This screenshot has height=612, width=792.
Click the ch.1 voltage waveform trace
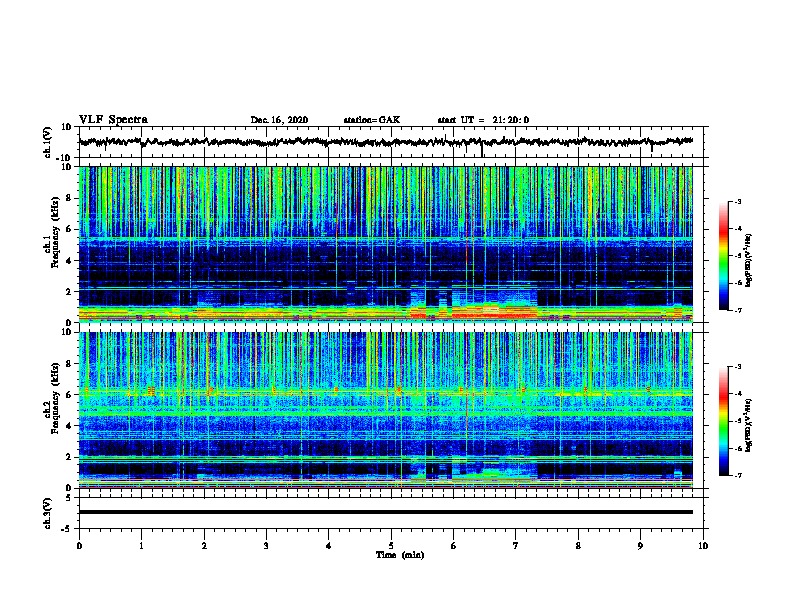coord(386,142)
